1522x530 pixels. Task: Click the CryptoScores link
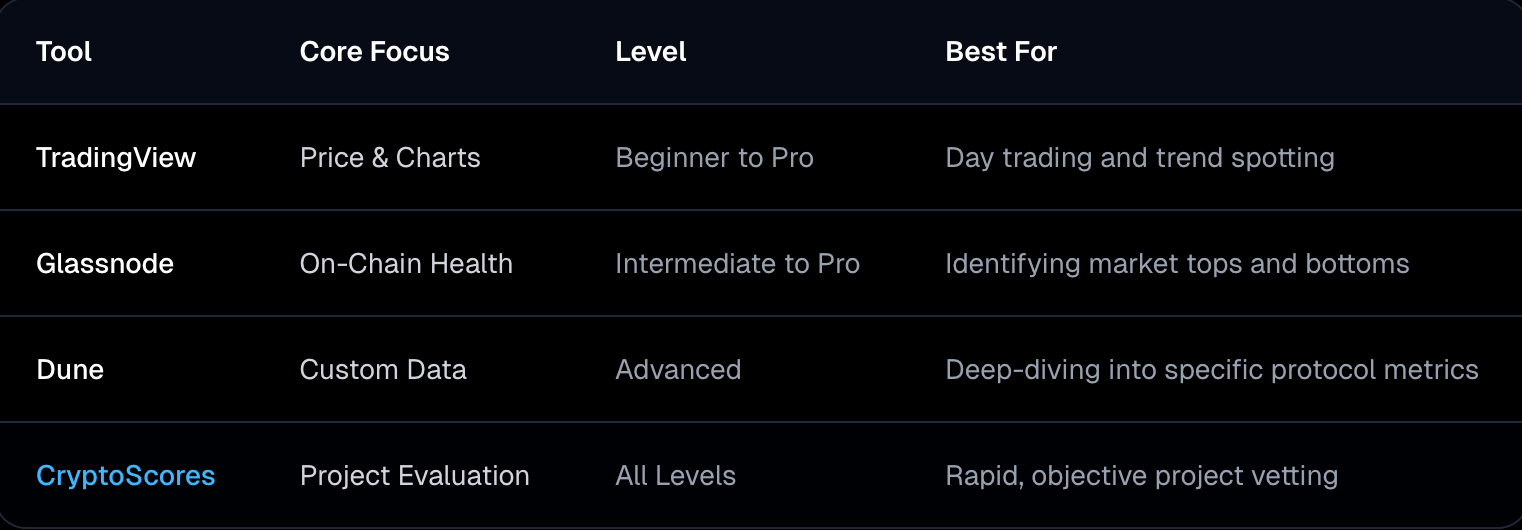[125, 475]
